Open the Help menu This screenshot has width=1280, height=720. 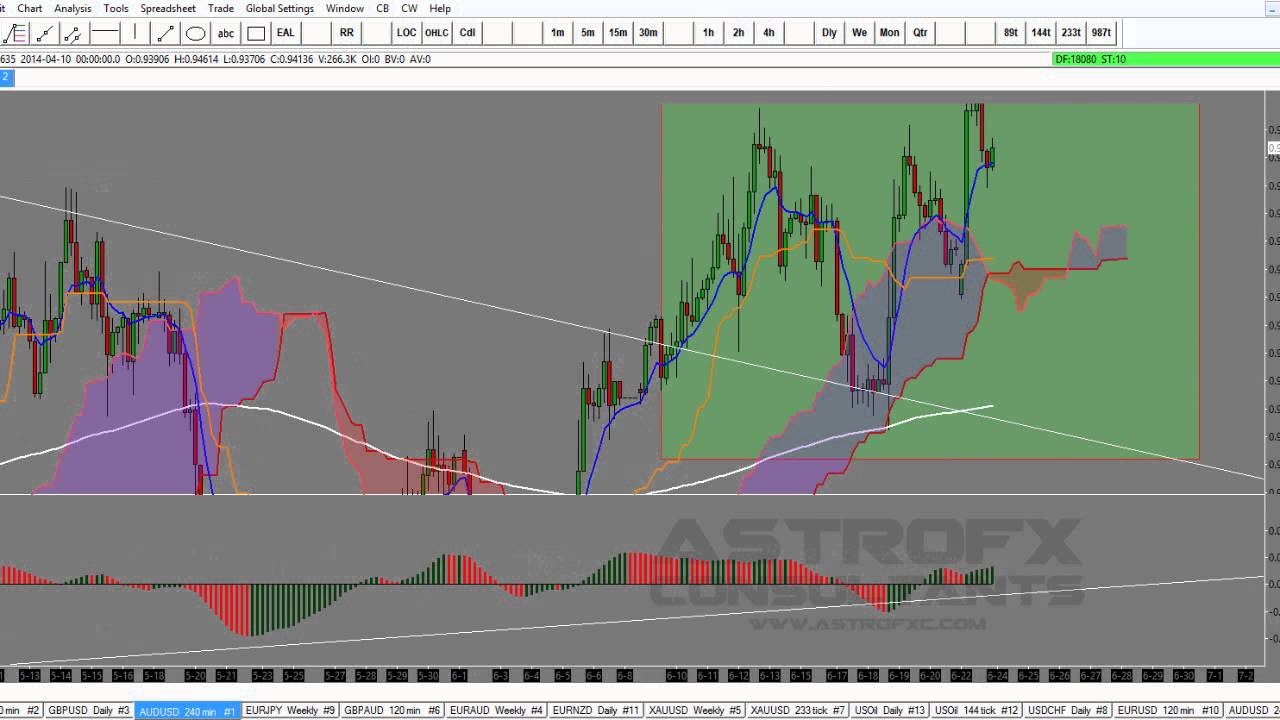click(440, 8)
